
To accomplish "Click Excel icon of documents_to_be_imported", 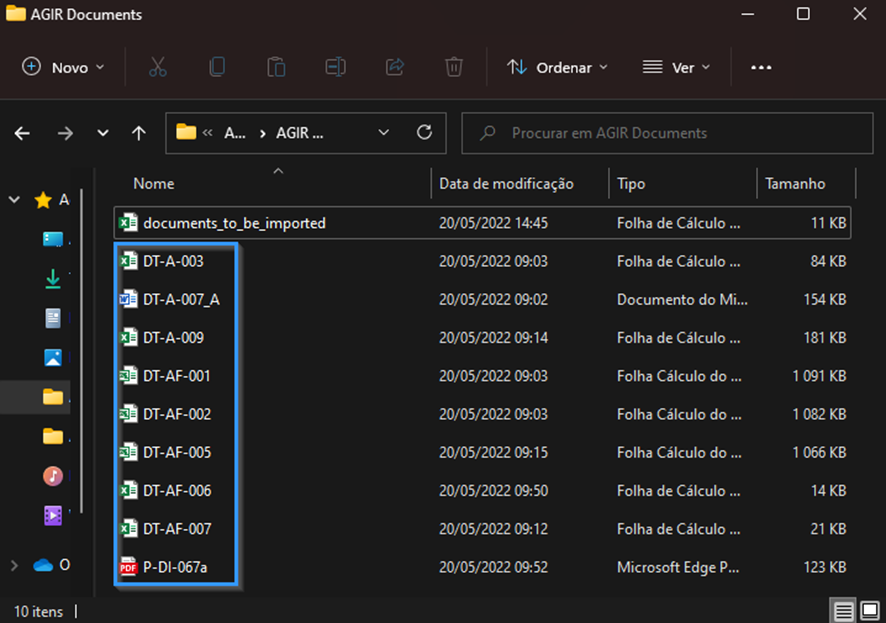I will [128, 223].
